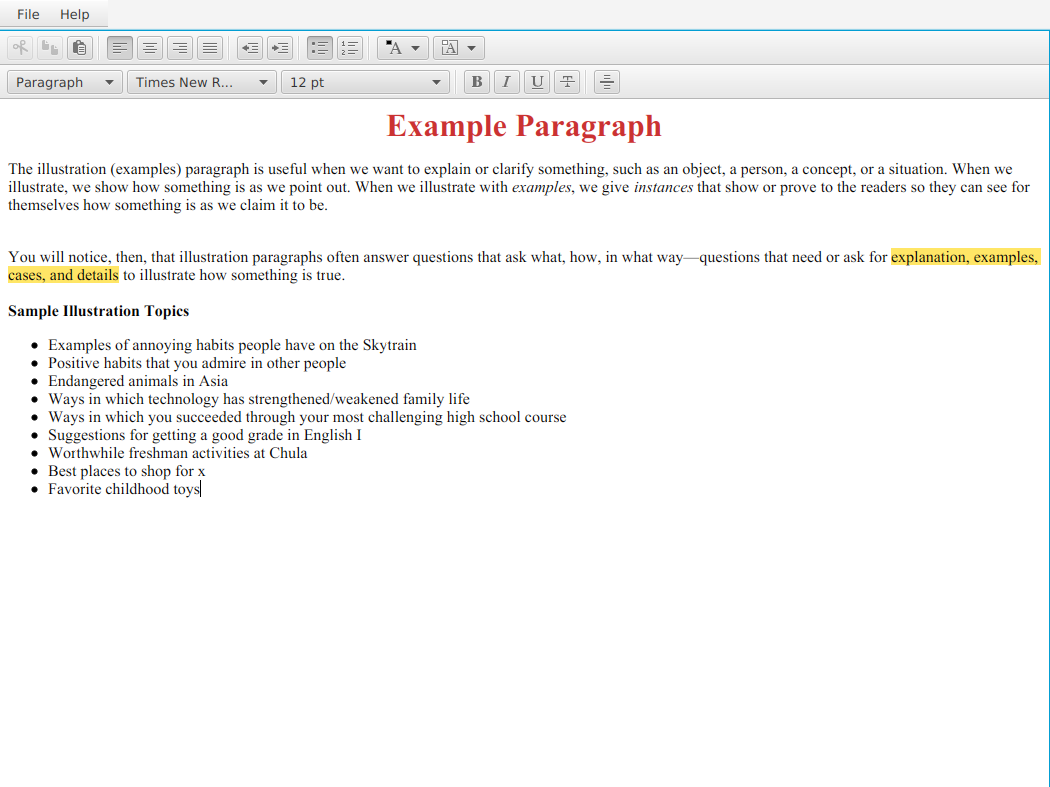
Task: Open the Times New Roman font dropdown
Action: (202, 82)
